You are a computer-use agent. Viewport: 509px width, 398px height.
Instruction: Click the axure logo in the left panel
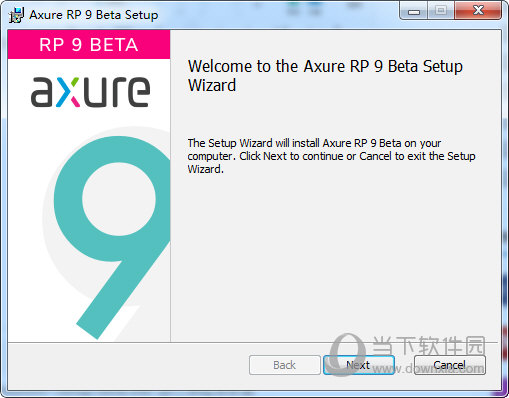click(90, 92)
